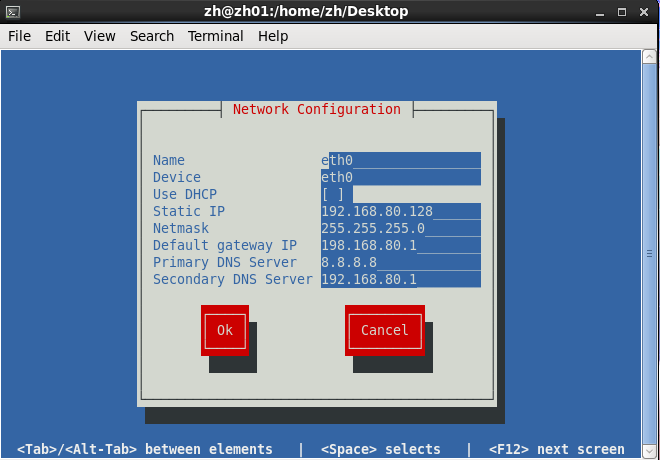
Task: Open the Terminal menu
Action: [x=216, y=36]
